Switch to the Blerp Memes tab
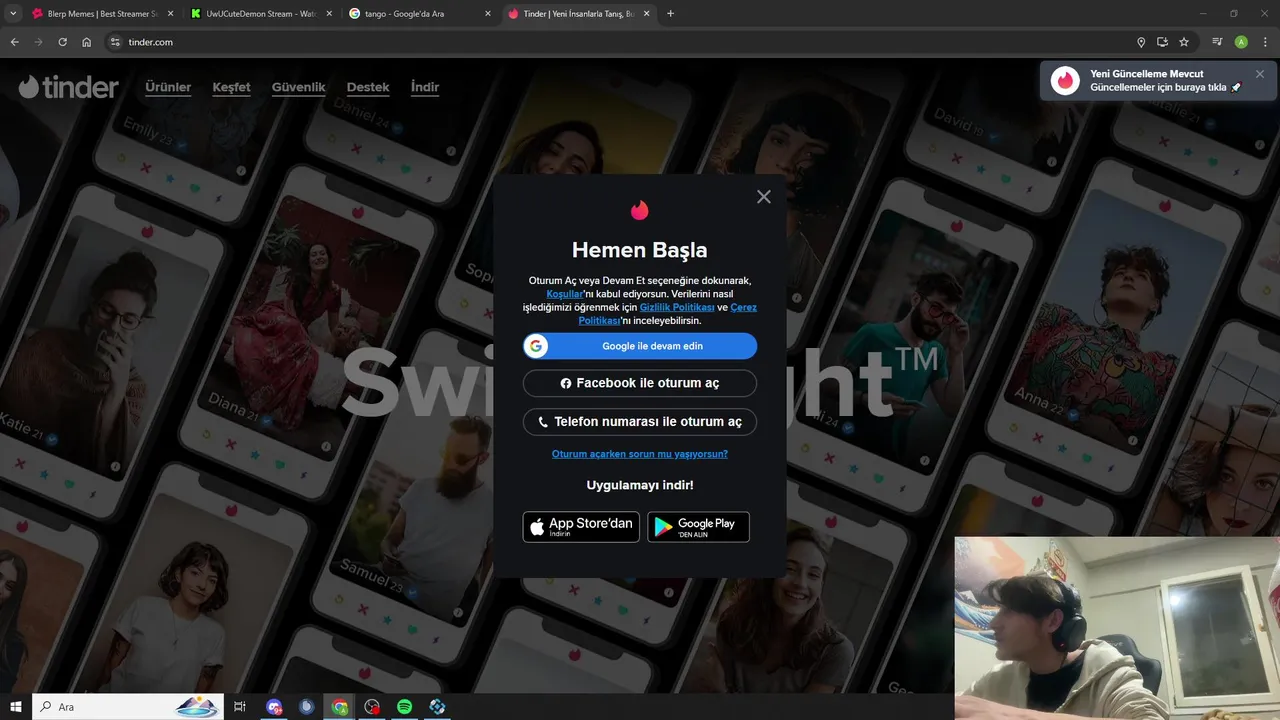This screenshot has width=1280, height=720. point(95,14)
